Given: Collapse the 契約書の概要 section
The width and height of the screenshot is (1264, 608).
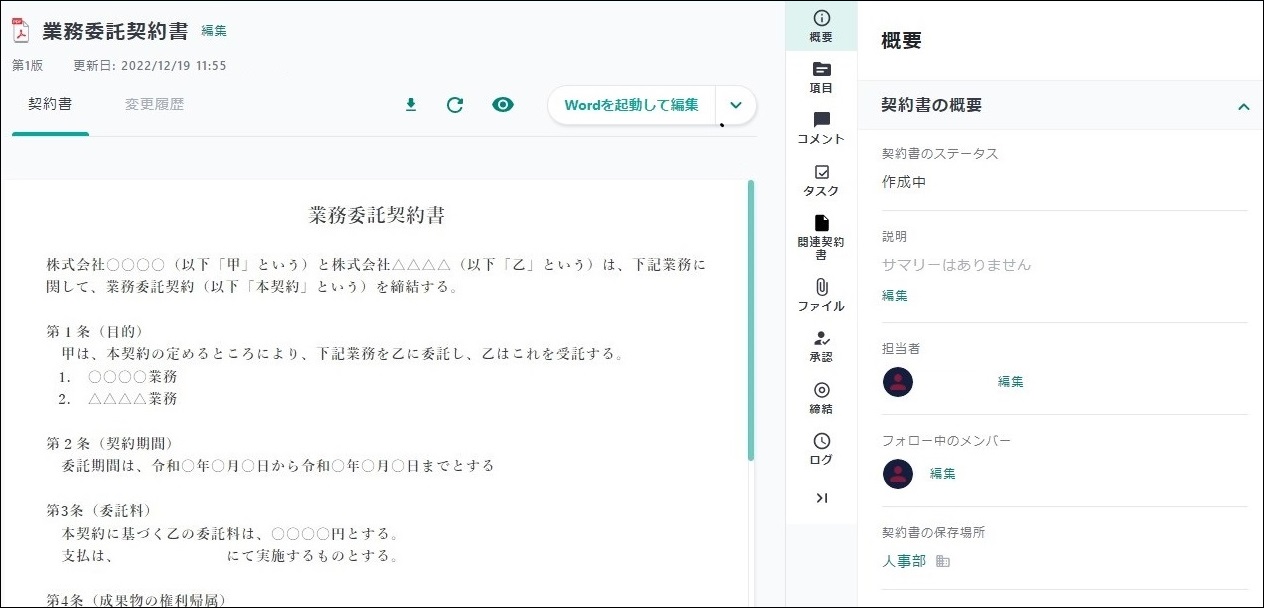Looking at the screenshot, I should tap(1243, 106).
